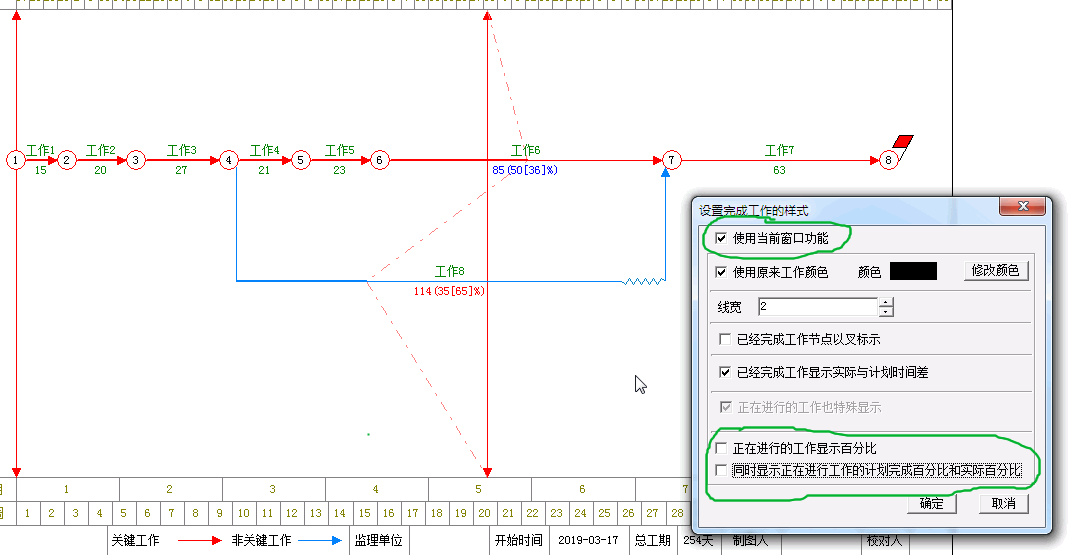Toggle the 使用原来工作颜色 checkbox

pyautogui.click(x=722, y=272)
